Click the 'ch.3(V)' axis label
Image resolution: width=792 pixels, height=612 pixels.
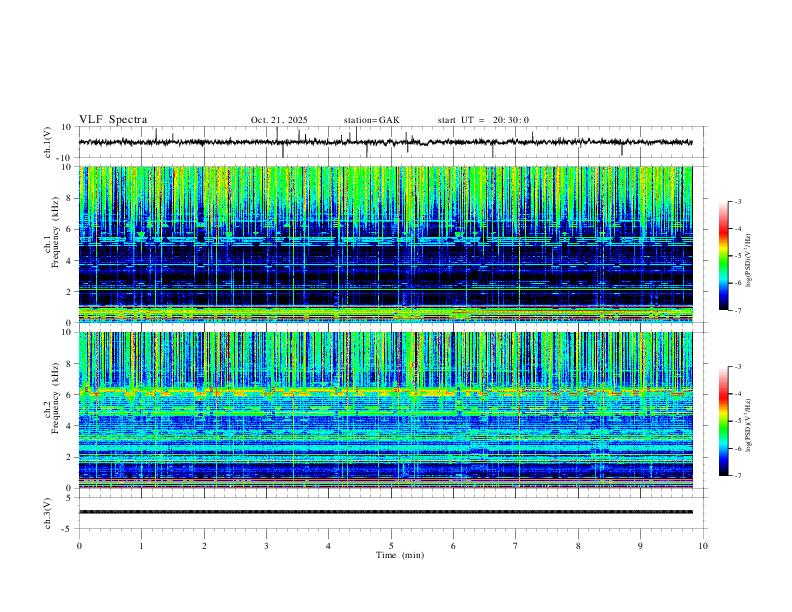[48, 513]
